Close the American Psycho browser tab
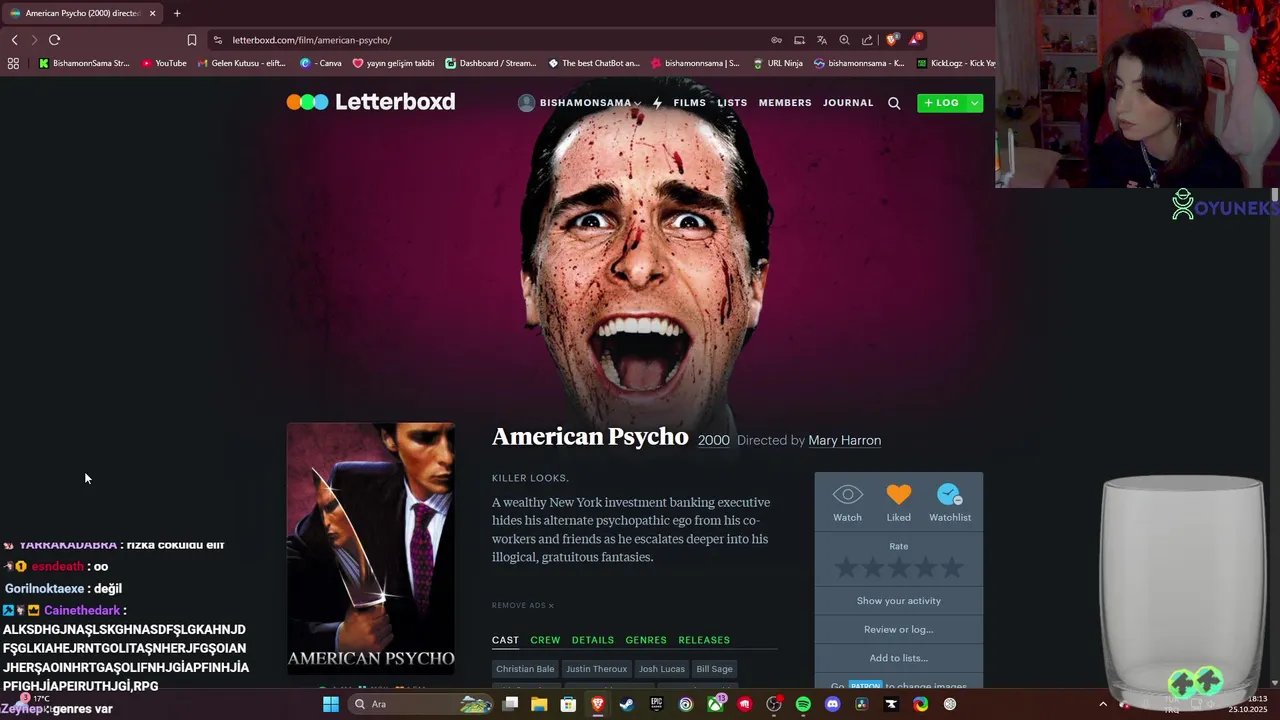Viewport: 1280px width, 720px height. pos(152,13)
